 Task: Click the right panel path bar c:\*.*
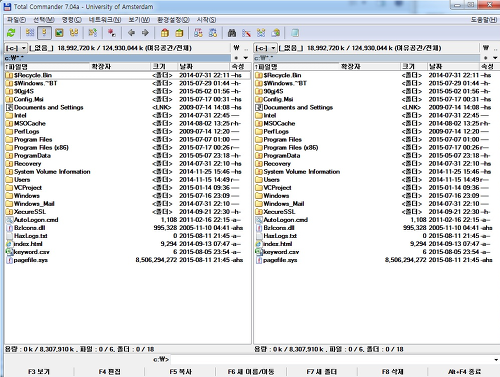pyautogui.click(x=367, y=58)
